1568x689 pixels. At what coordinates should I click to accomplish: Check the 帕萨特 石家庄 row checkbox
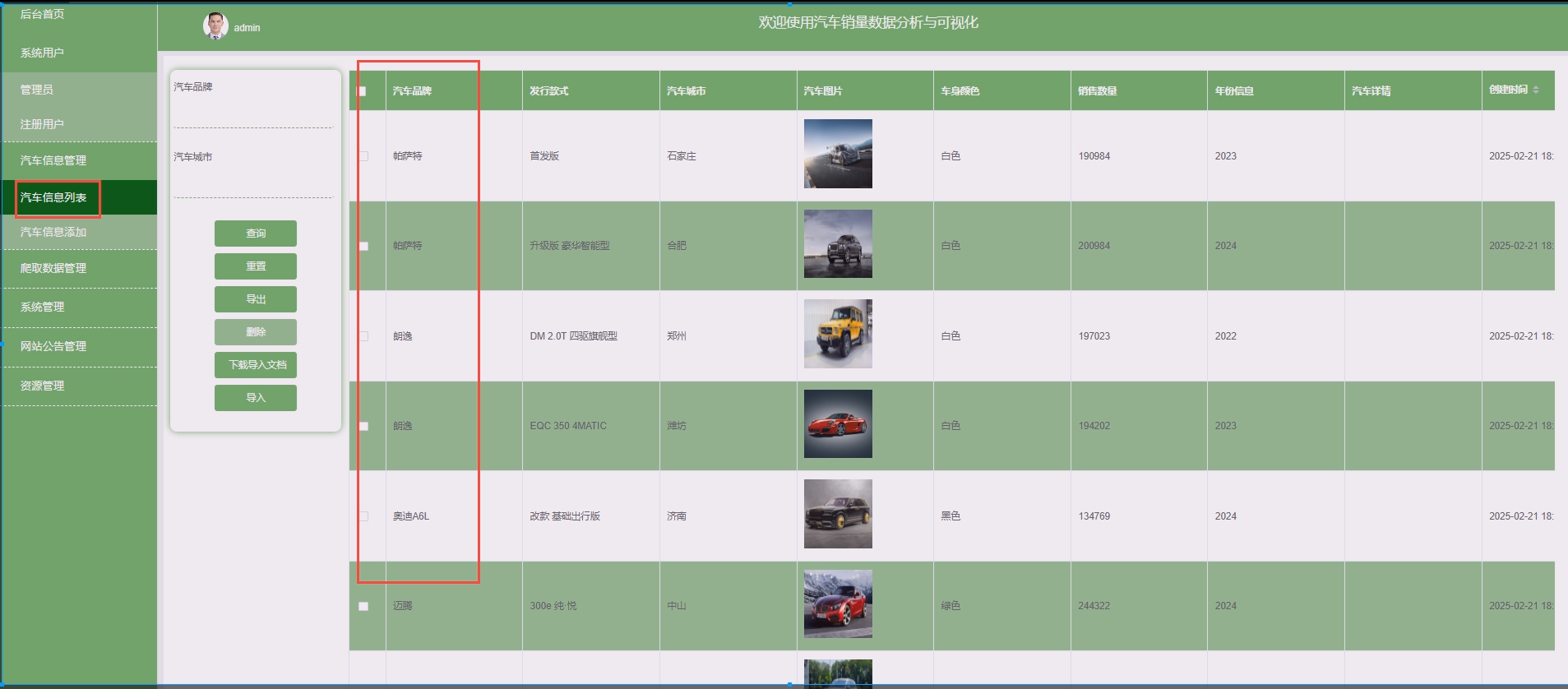[363, 156]
